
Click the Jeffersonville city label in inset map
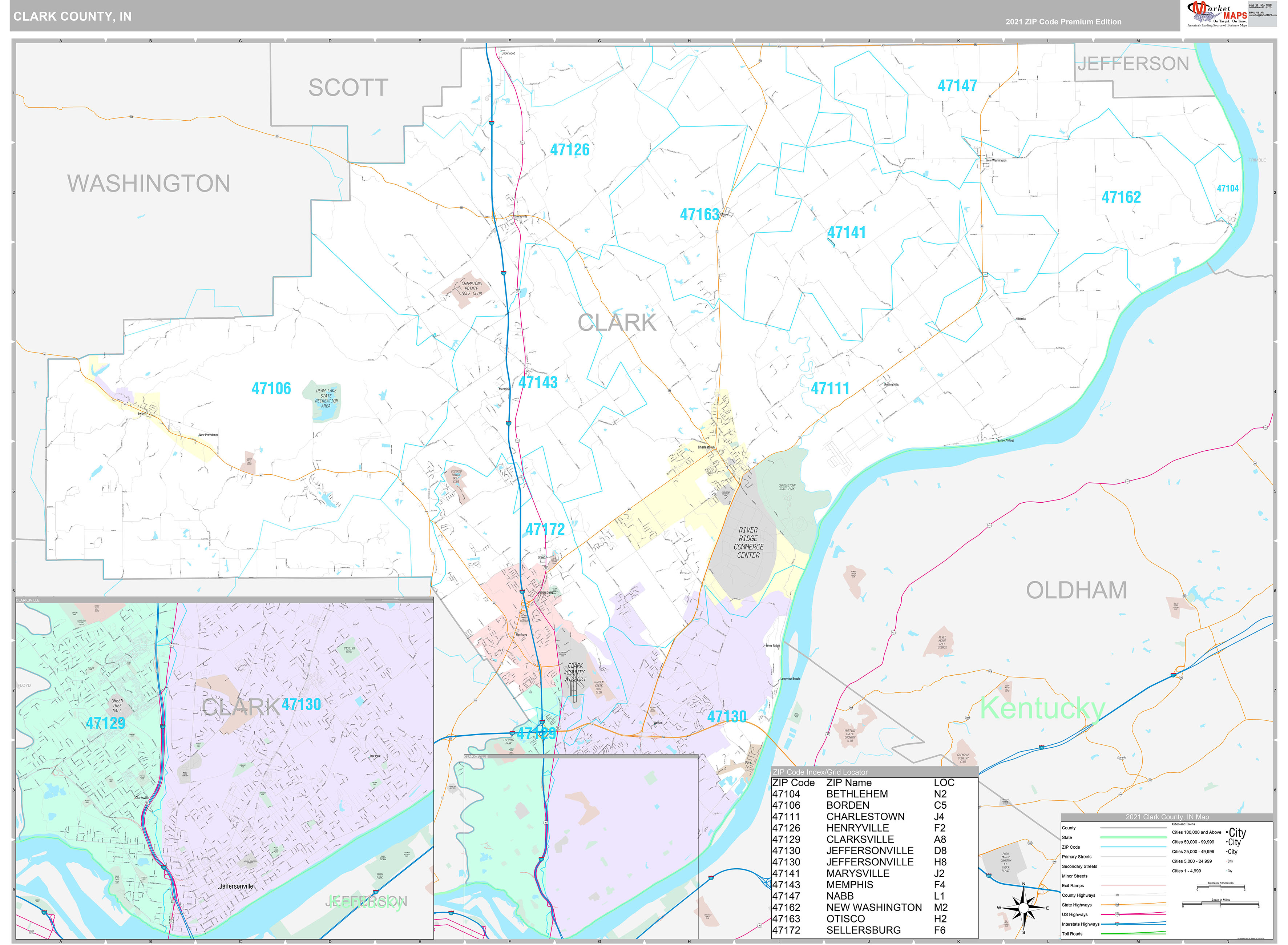tap(235, 886)
